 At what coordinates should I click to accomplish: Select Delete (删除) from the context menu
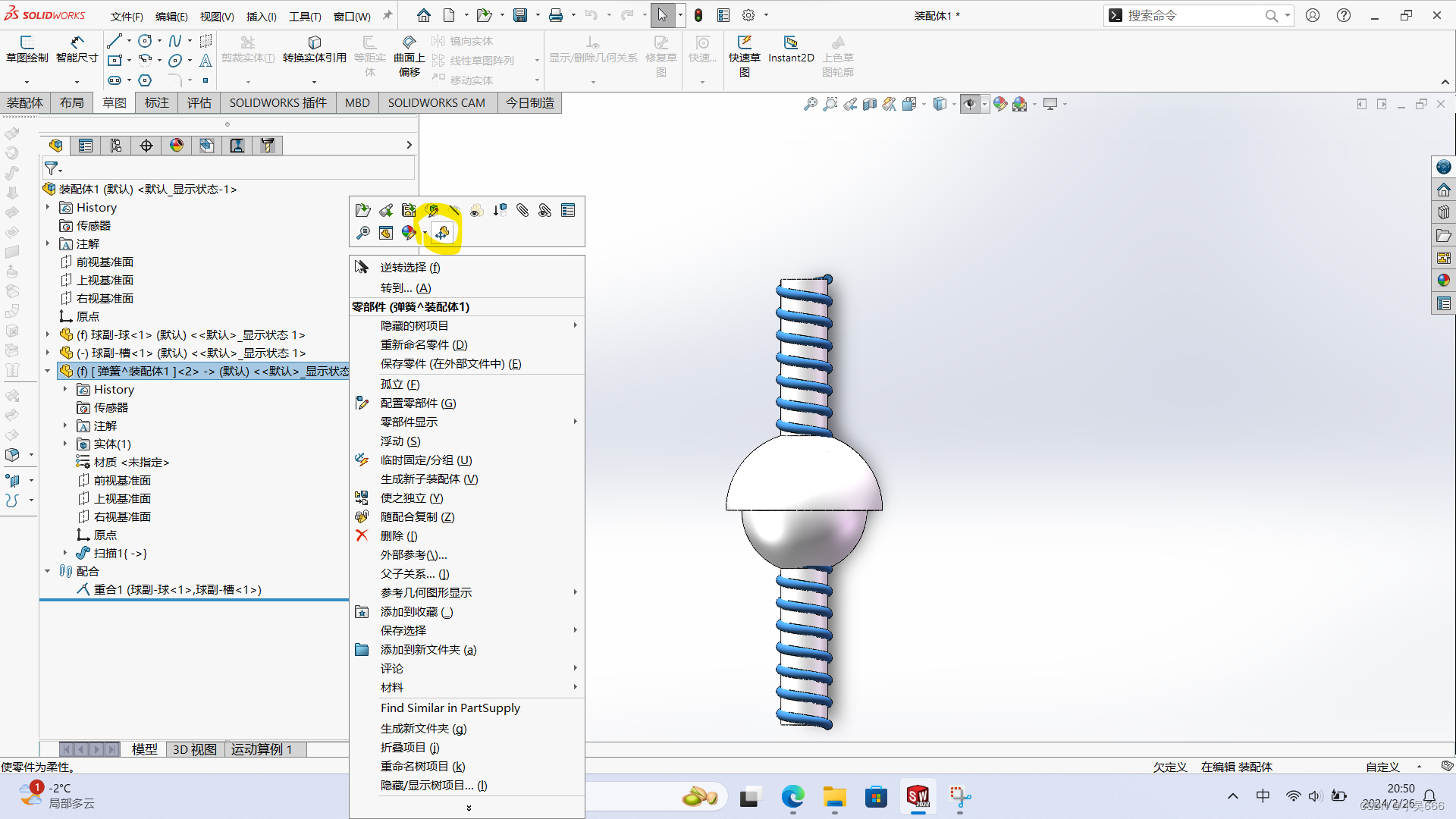pyautogui.click(x=399, y=535)
